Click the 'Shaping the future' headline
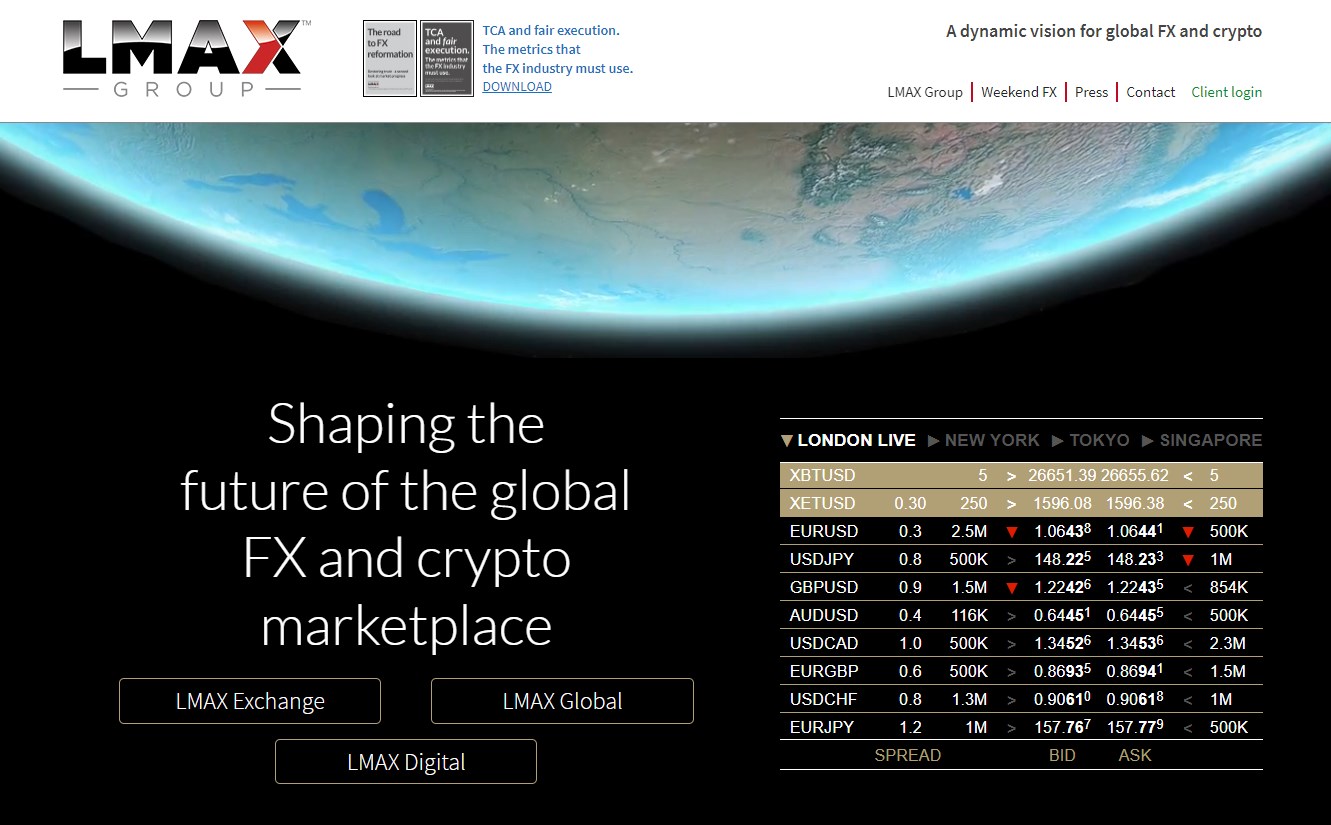Image resolution: width=1331 pixels, height=825 pixels. click(x=406, y=525)
